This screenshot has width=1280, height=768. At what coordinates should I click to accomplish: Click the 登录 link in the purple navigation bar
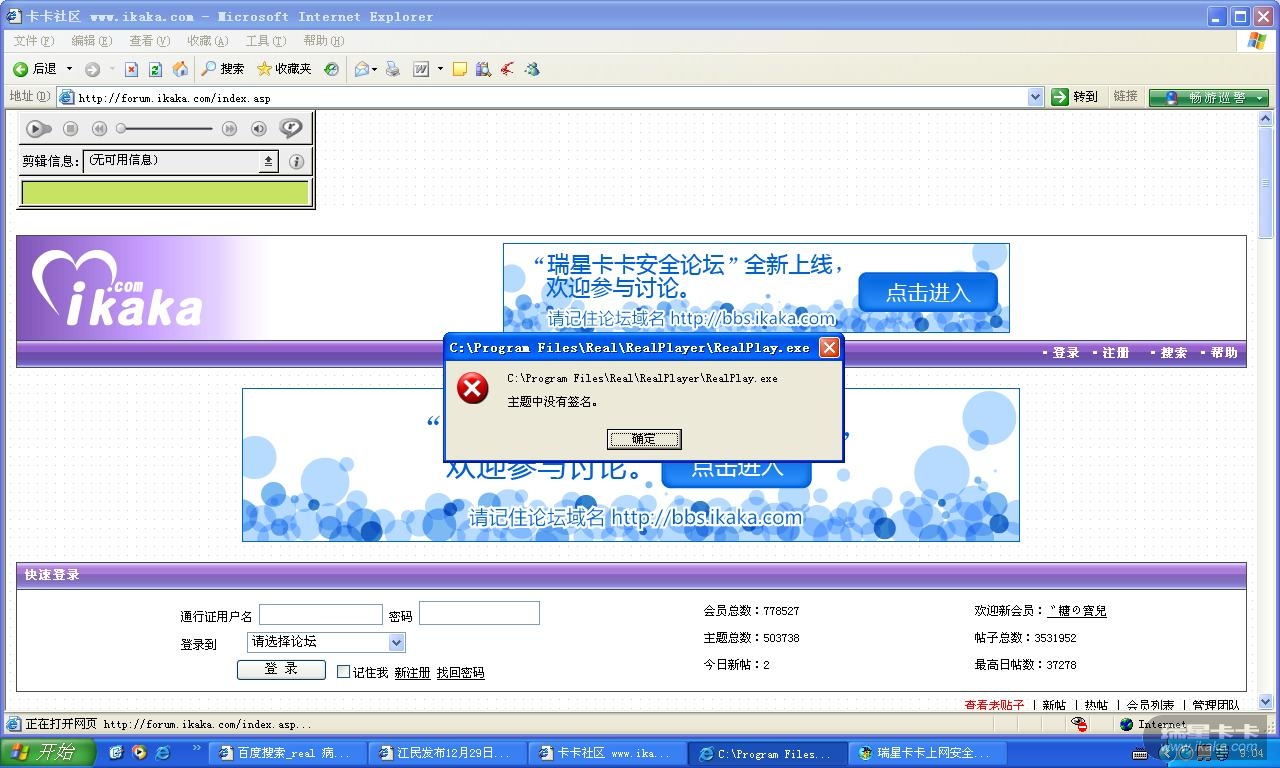(x=1066, y=353)
